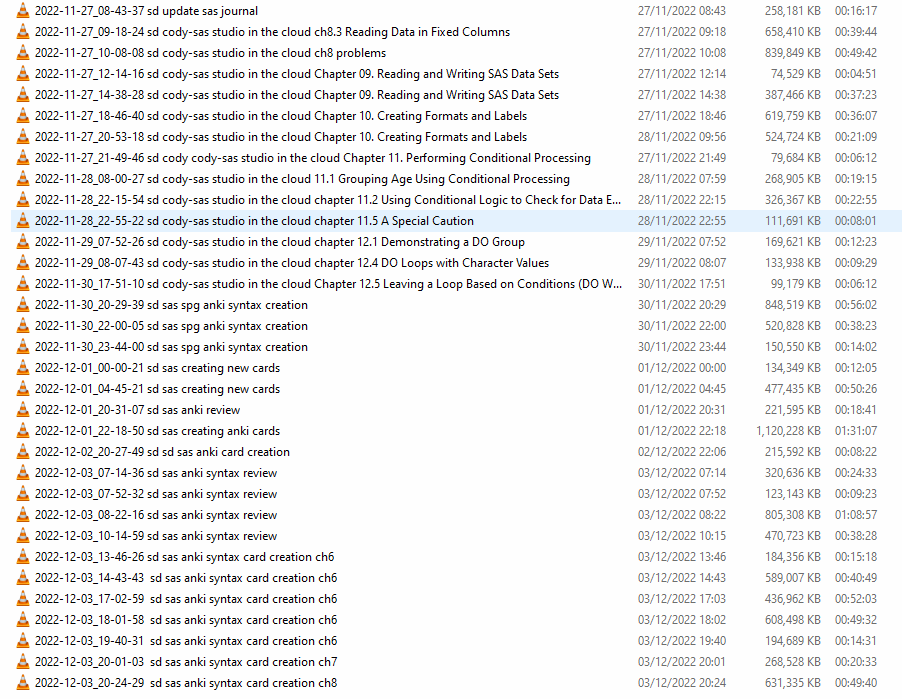The height and width of the screenshot is (699, 902).
Task: Click VLC icon of 2022-12-02_20-27-49 anki card creation
Action: coord(23,452)
